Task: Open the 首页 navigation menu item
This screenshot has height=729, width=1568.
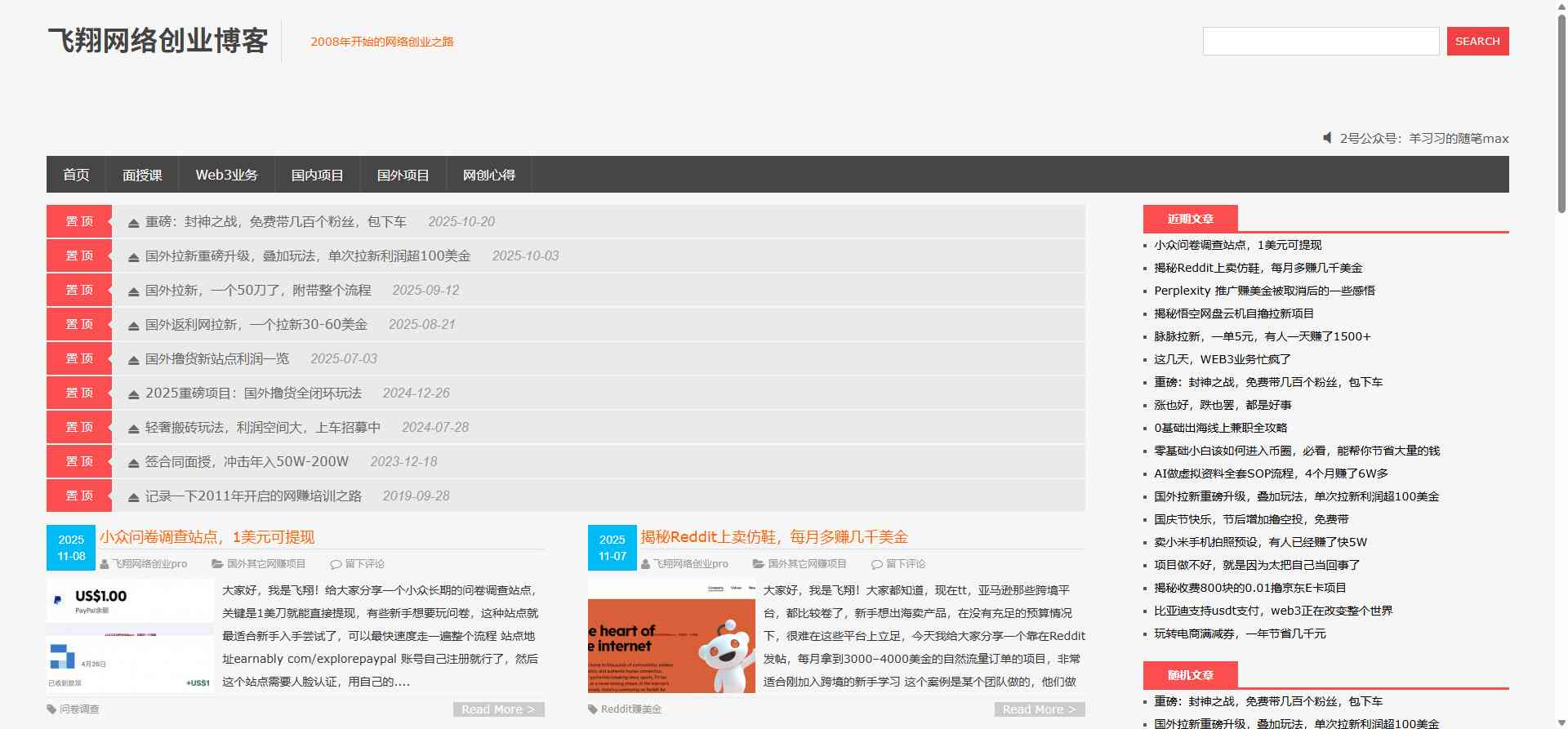Action: (76, 175)
